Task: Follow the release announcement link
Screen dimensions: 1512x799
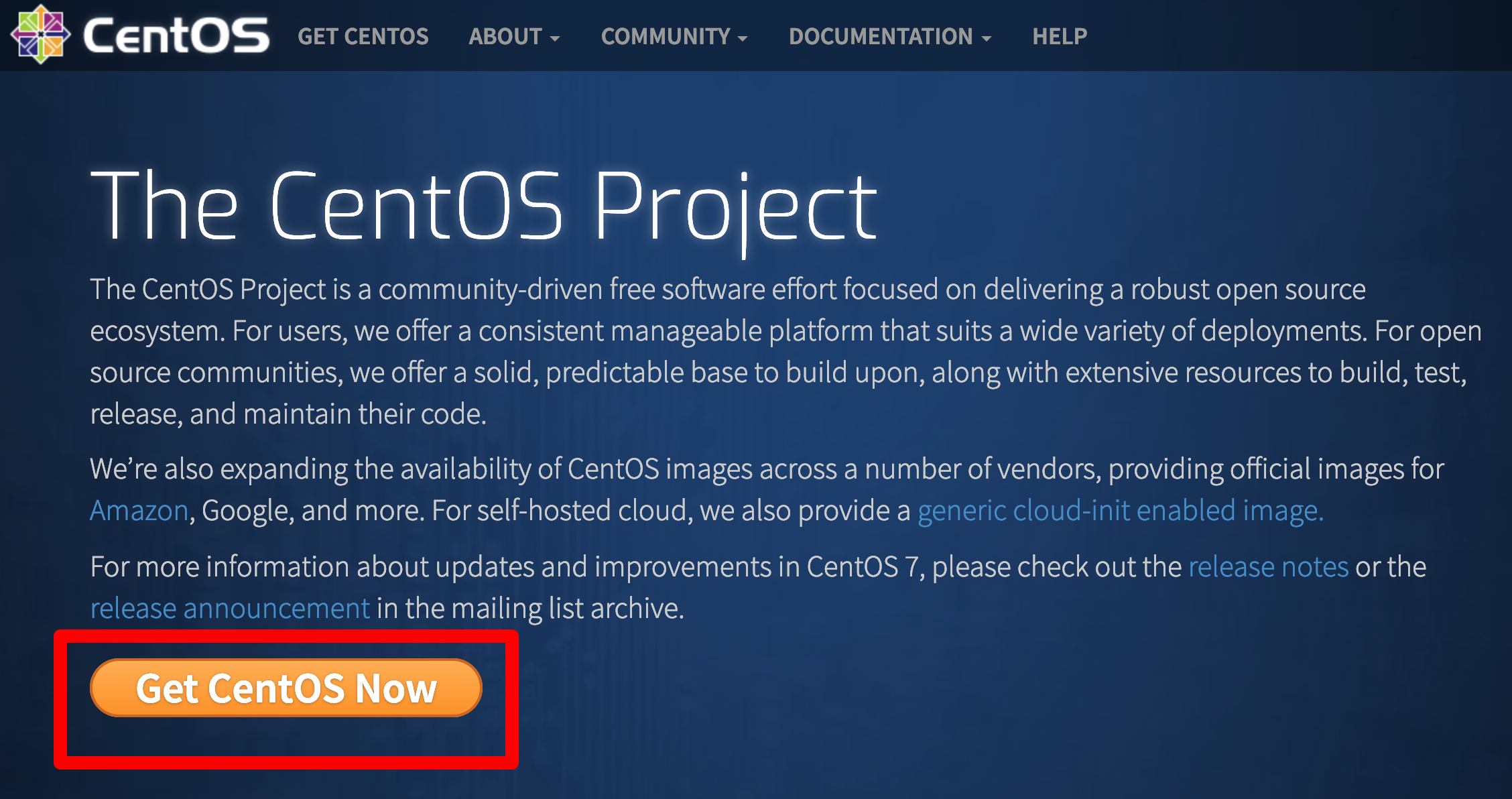Action: tap(230, 609)
